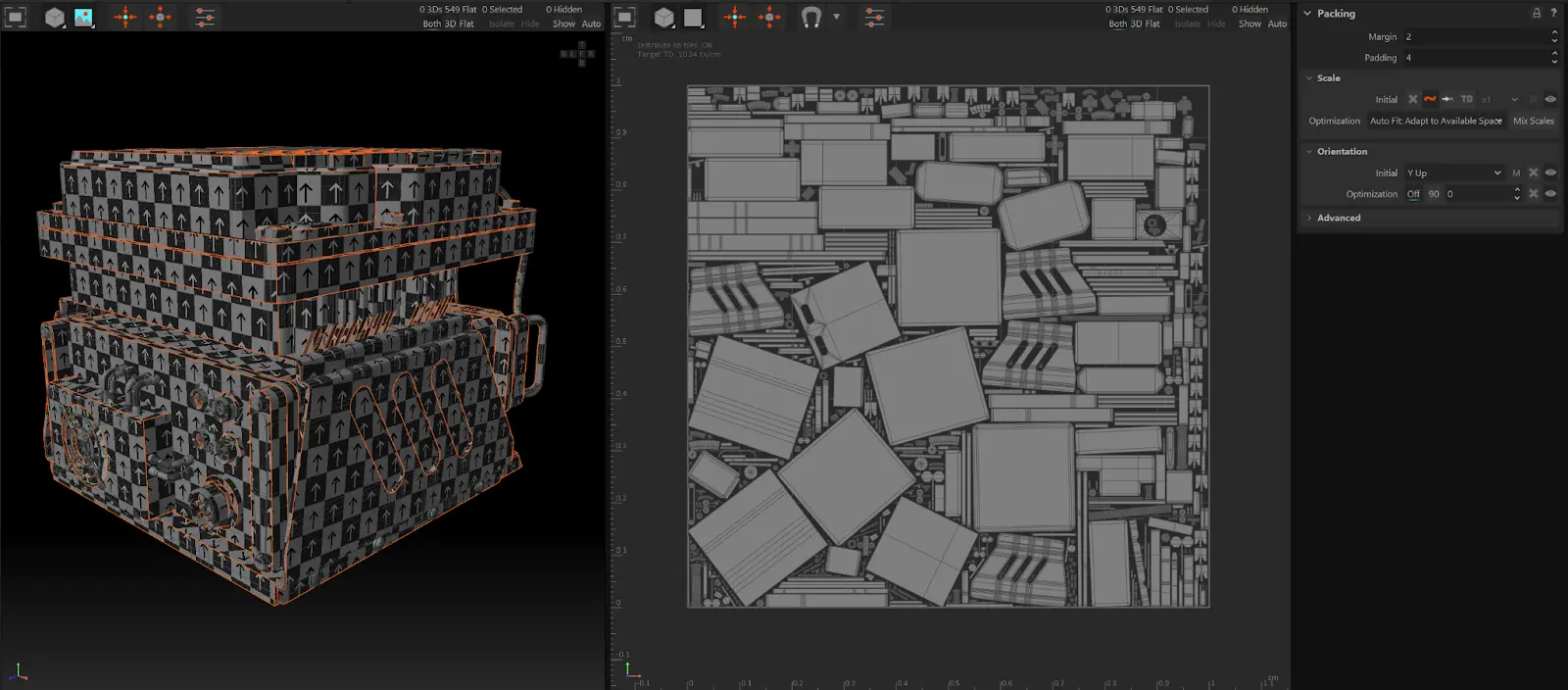
Task: Expand the Advanced section
Action: (1338, 218)
